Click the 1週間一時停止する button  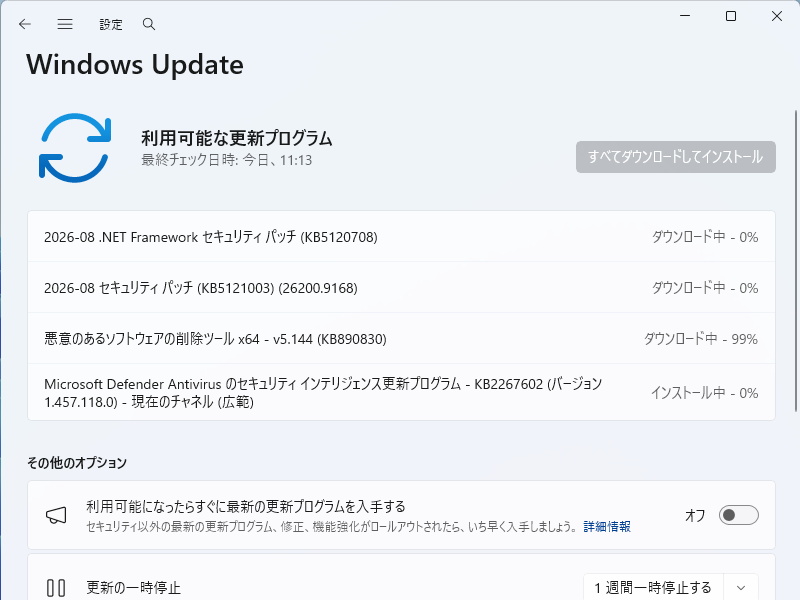(x=653, y=588)
